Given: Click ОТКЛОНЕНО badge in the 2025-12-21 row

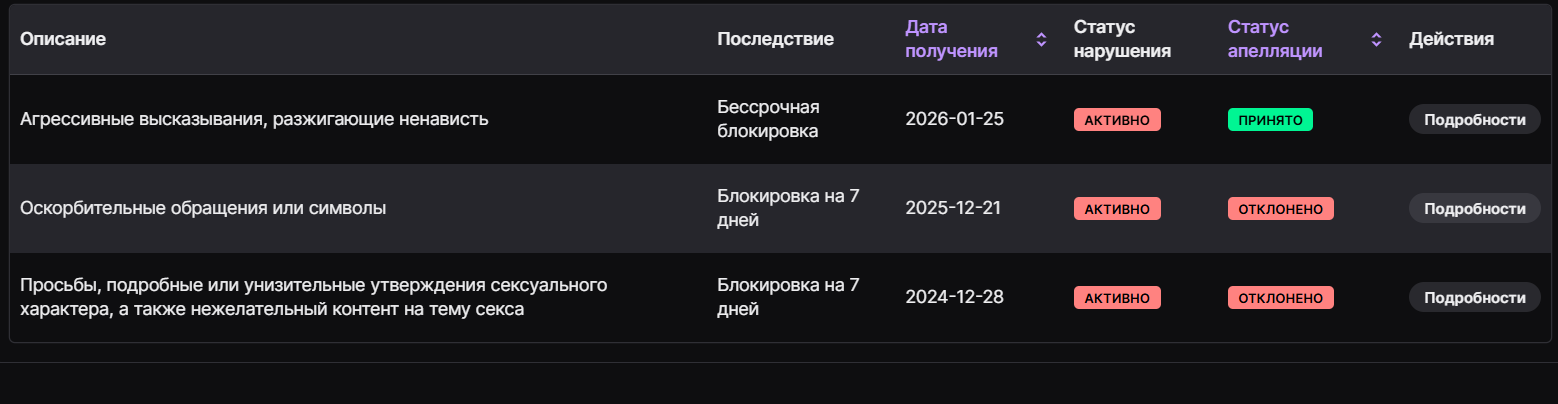Looking at the screenshot, I should 1280,209.
